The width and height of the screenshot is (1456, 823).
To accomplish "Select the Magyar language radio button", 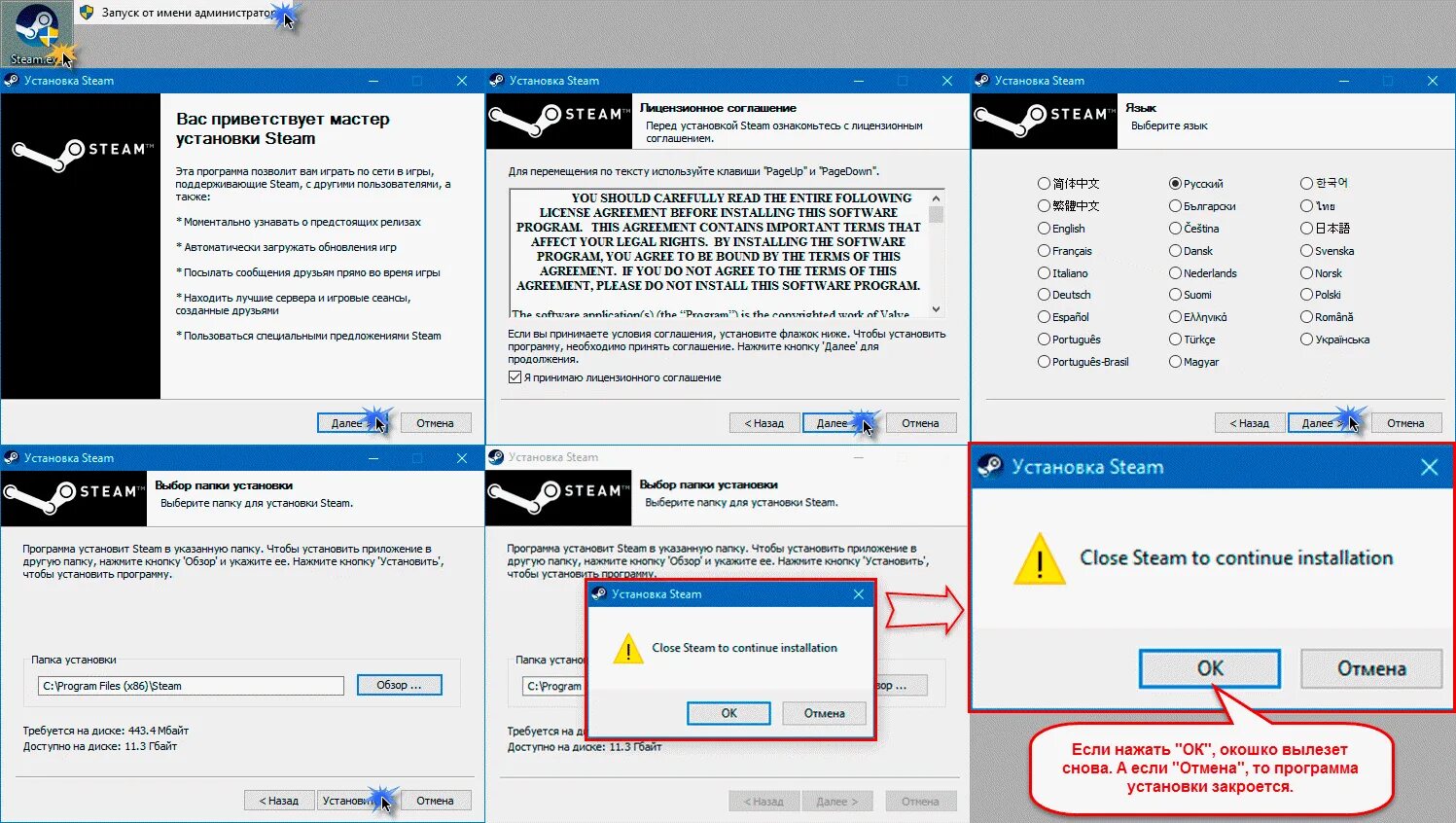I will click(x=1175, y=362).
